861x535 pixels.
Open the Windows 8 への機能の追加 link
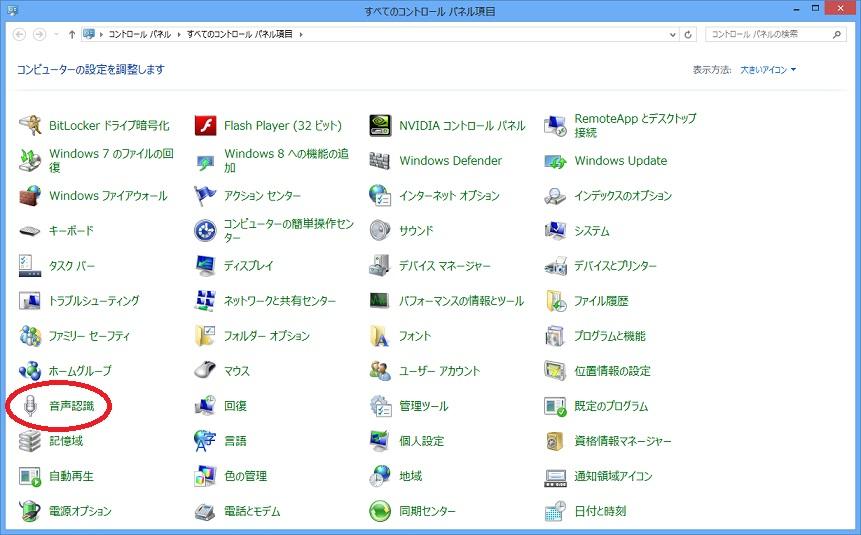tap(286, 160)
